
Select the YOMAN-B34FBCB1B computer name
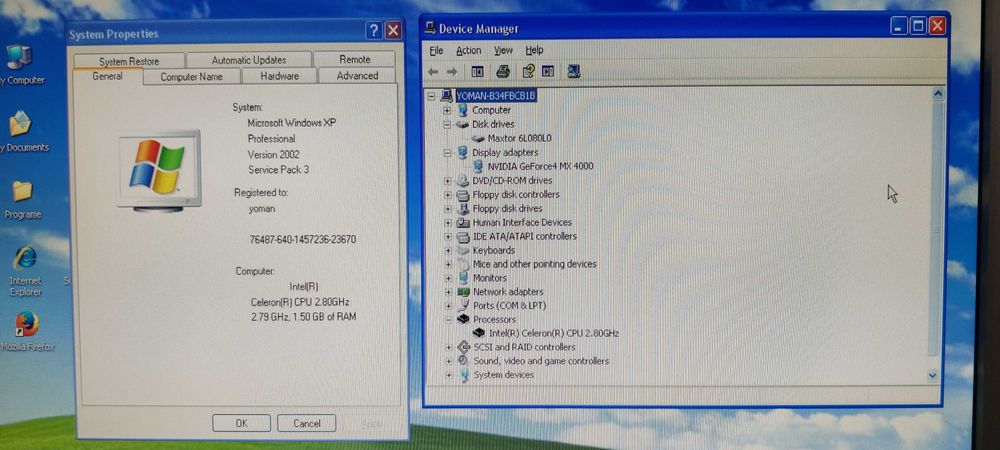(x=496, y=96)
